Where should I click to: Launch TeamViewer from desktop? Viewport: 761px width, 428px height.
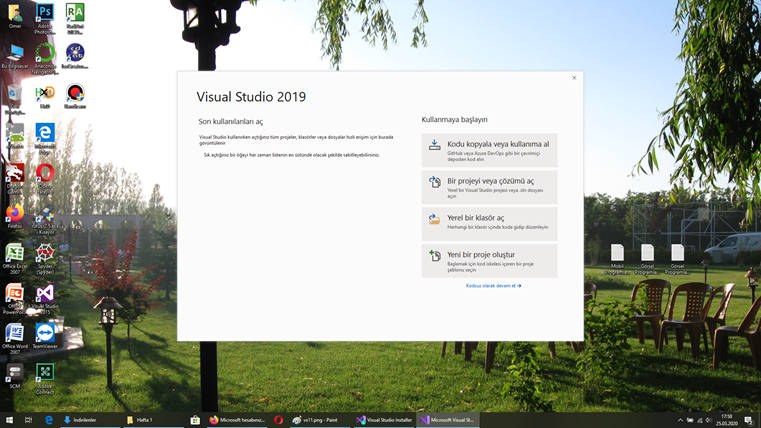pyautogui.click(x=45, y=334)
